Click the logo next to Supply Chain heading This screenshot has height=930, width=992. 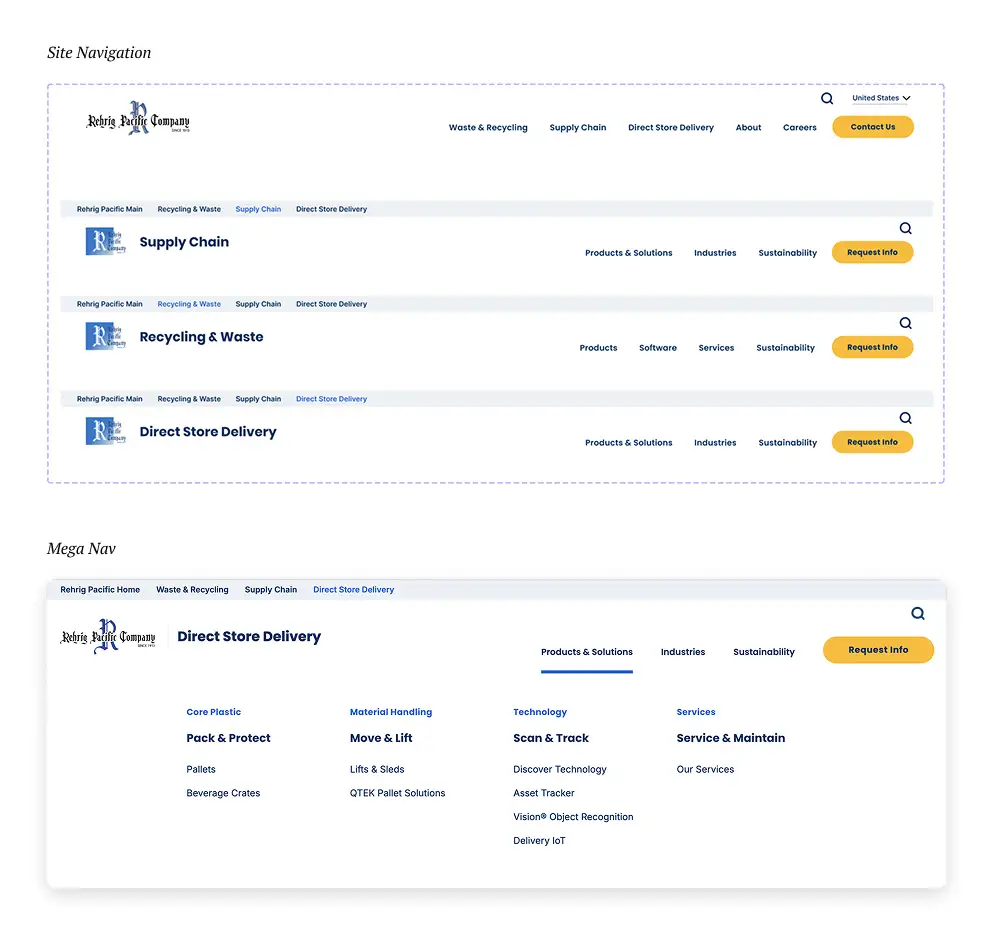[105, 240]
